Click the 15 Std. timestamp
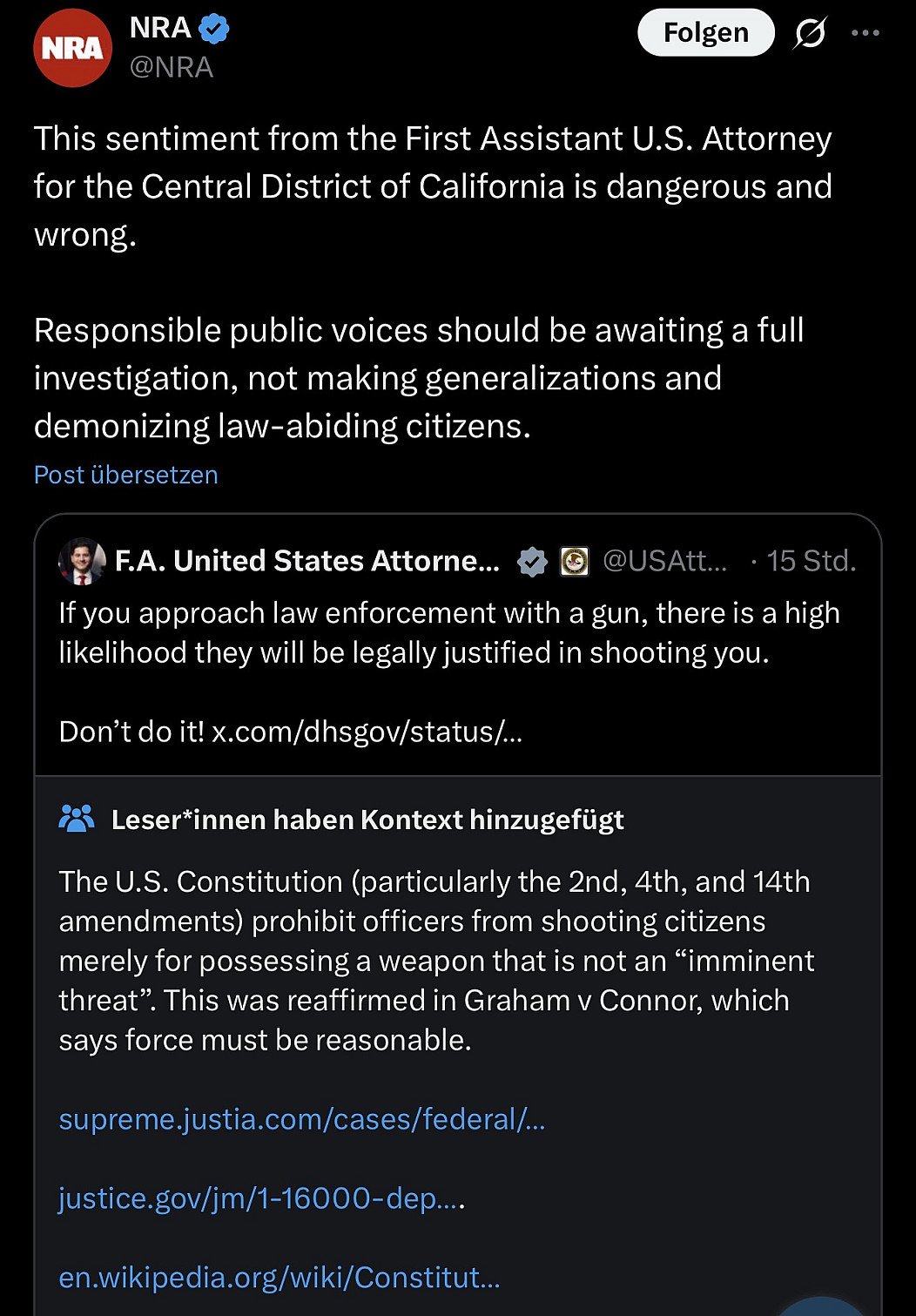This screenshot has width=916, height=1316. (x=811, y=561)
